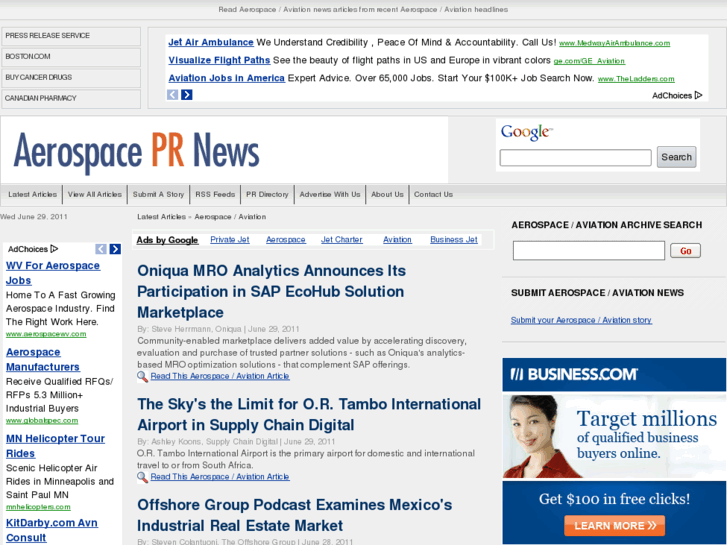Open Aerospace Manufacturers ad link
Screen dimensions: 727x545
click(43, 359)
